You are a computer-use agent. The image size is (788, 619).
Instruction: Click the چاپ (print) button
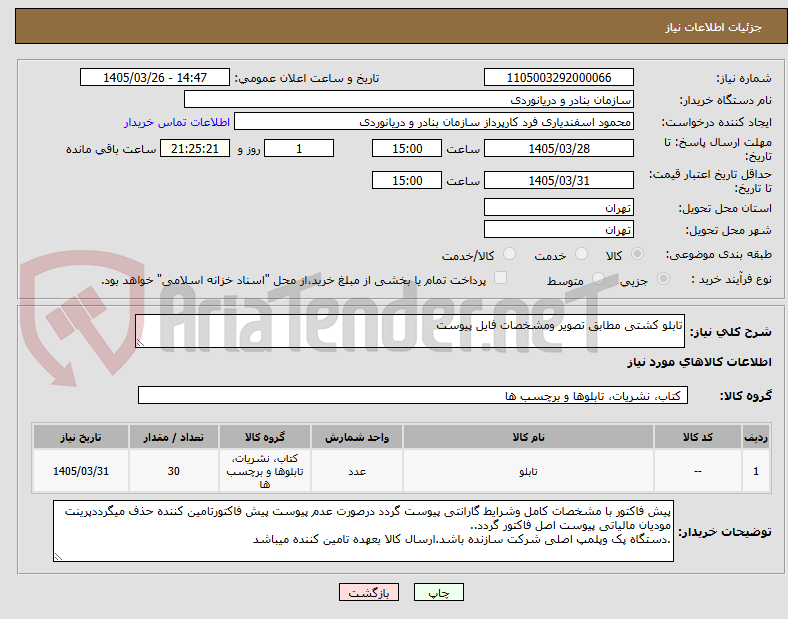point(438,592)
